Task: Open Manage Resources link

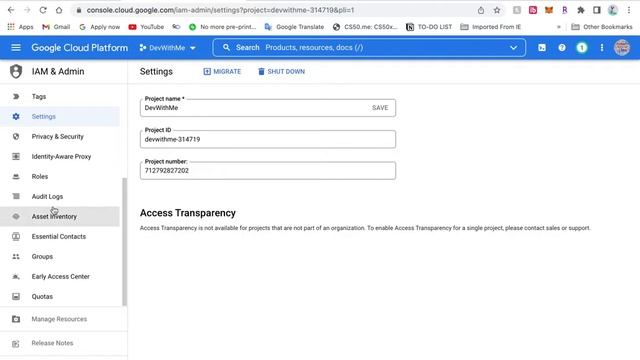Action: (x=59, y=319)
